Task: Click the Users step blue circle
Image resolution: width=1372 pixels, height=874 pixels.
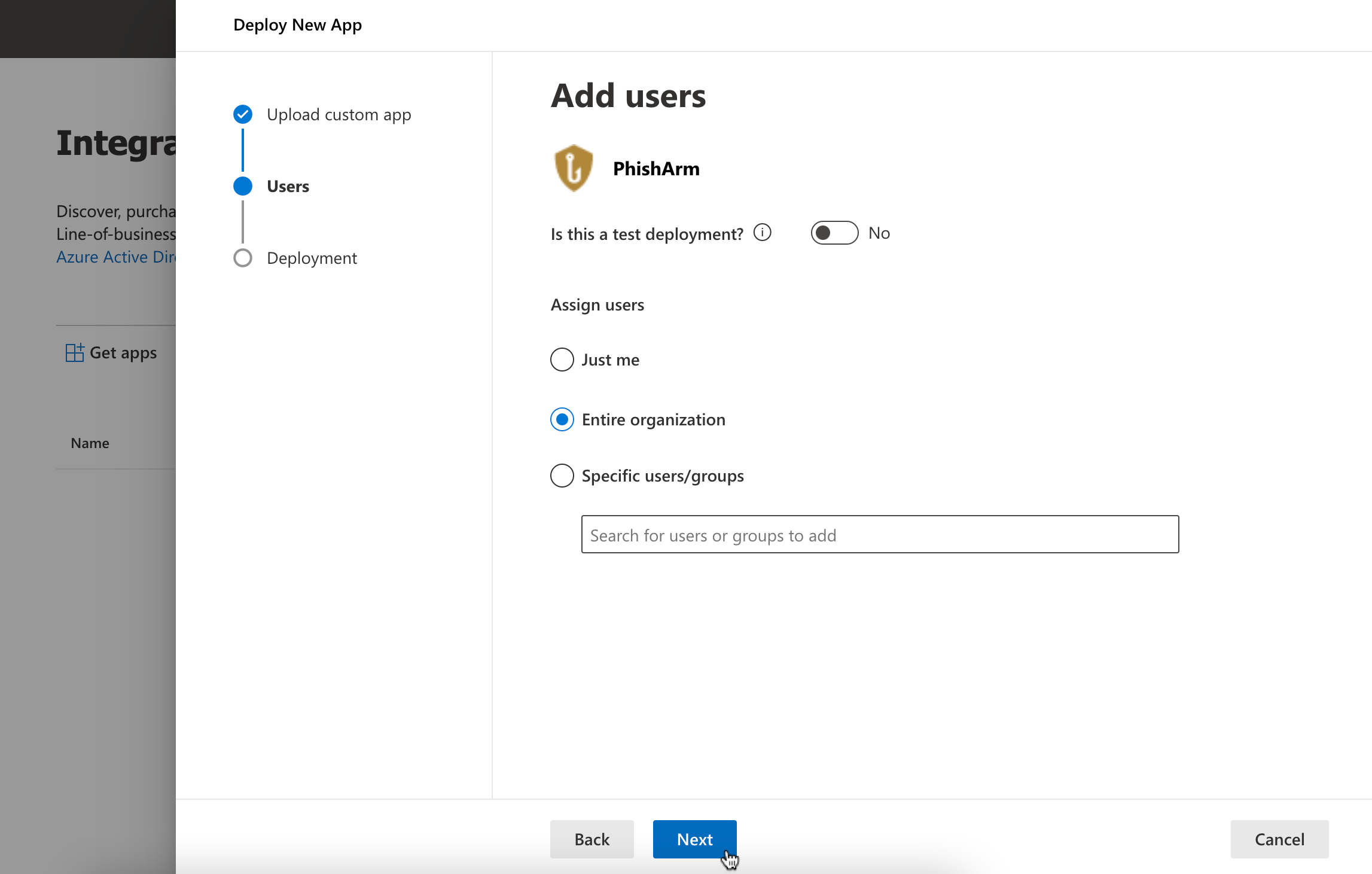Action: (242, 186)
